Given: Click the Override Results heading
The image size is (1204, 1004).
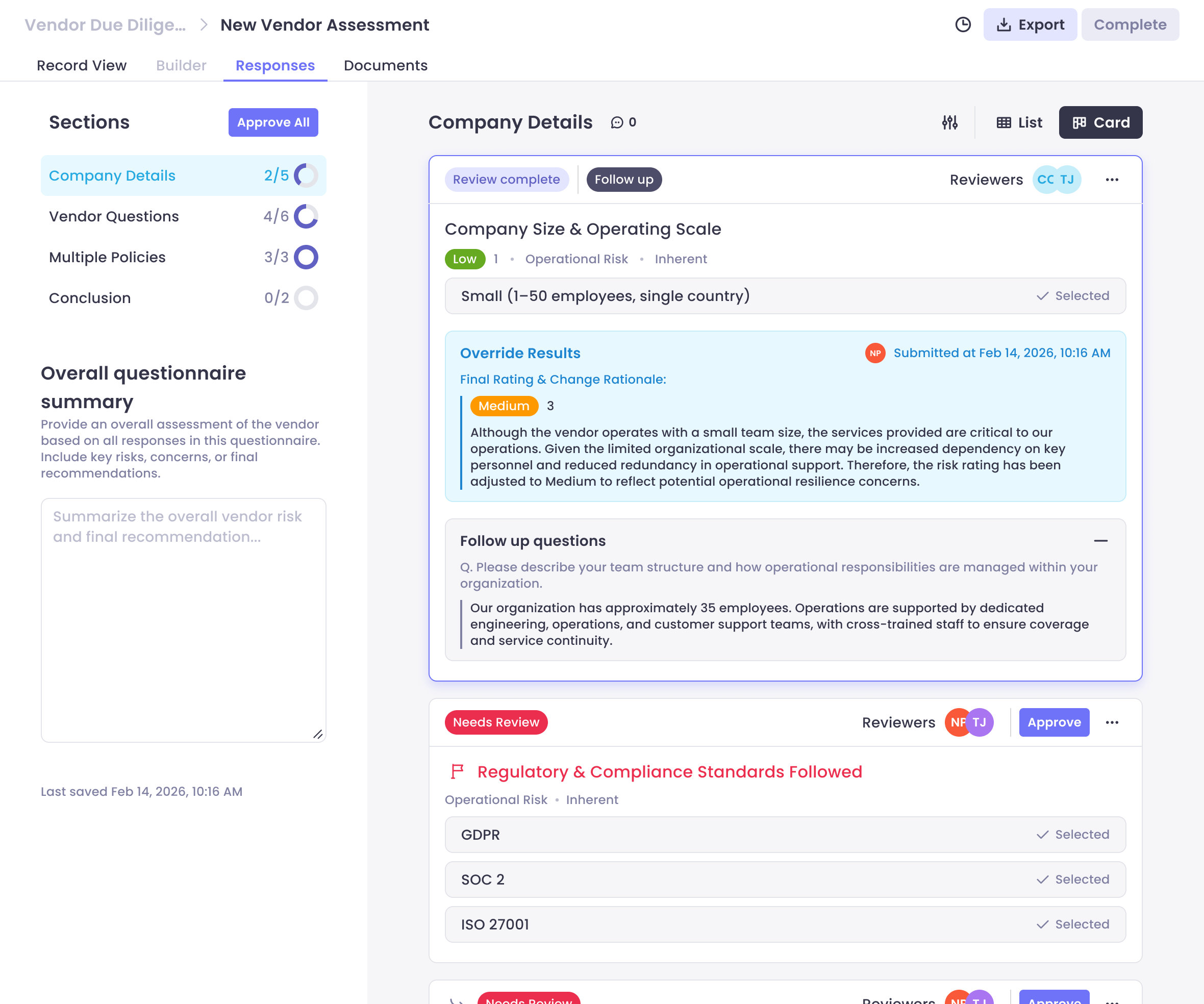Looking at the screenshot, I should 520,353.
